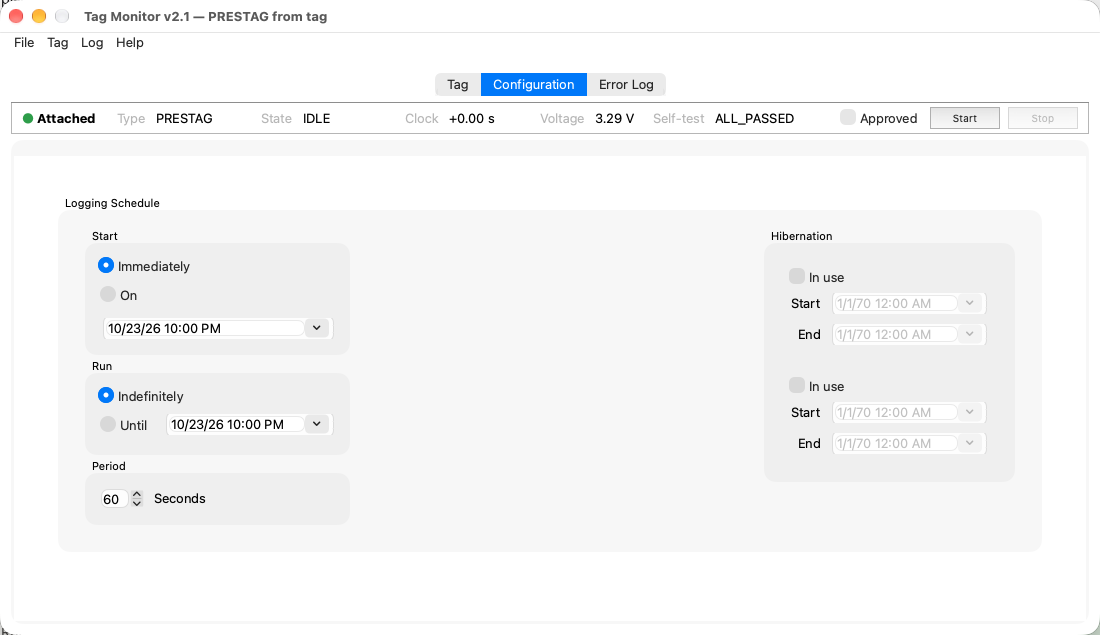
Task: Click the Start button in status bar
Action: [965, 118]
